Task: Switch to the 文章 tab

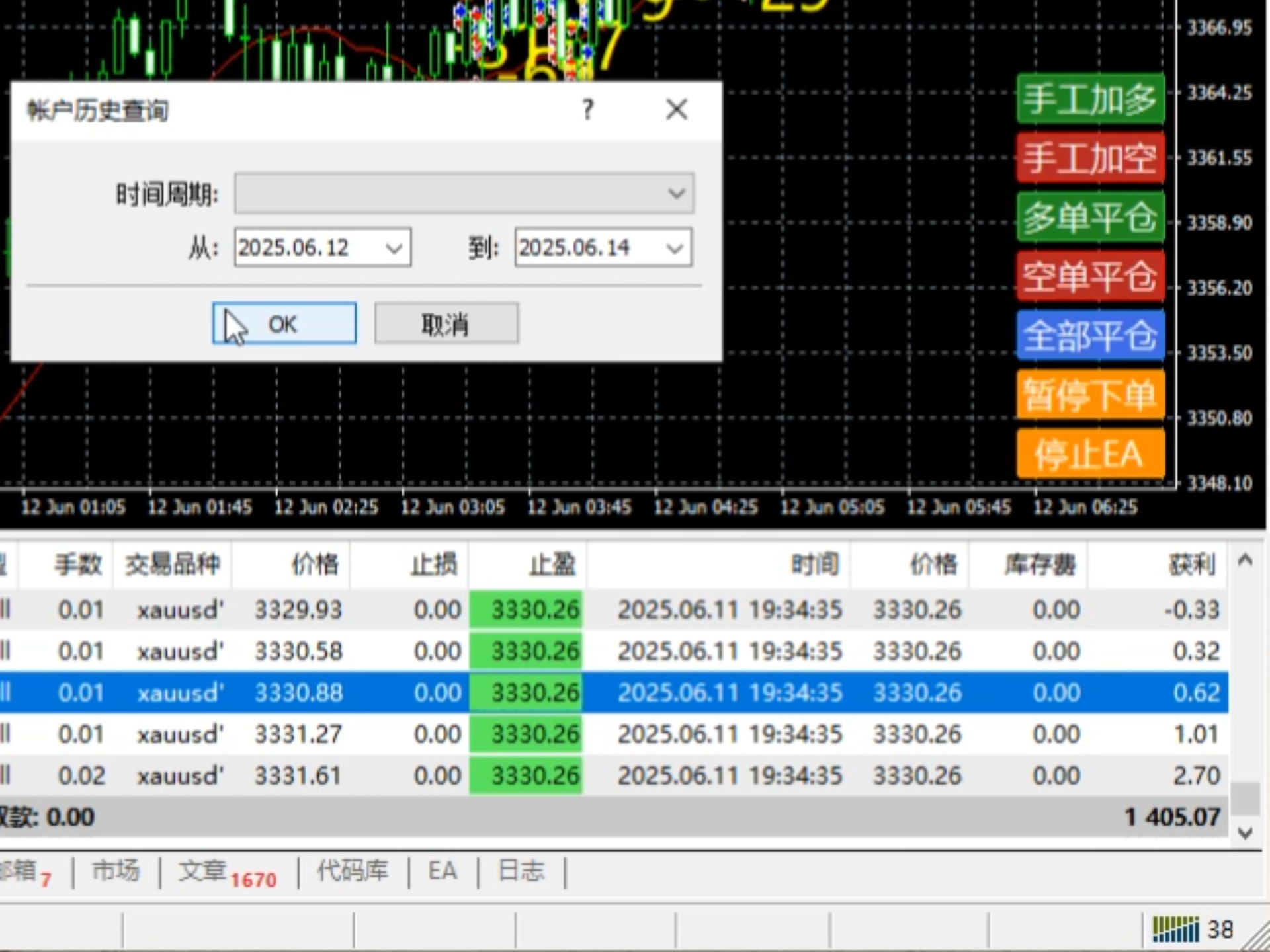Action: point(228,873)
